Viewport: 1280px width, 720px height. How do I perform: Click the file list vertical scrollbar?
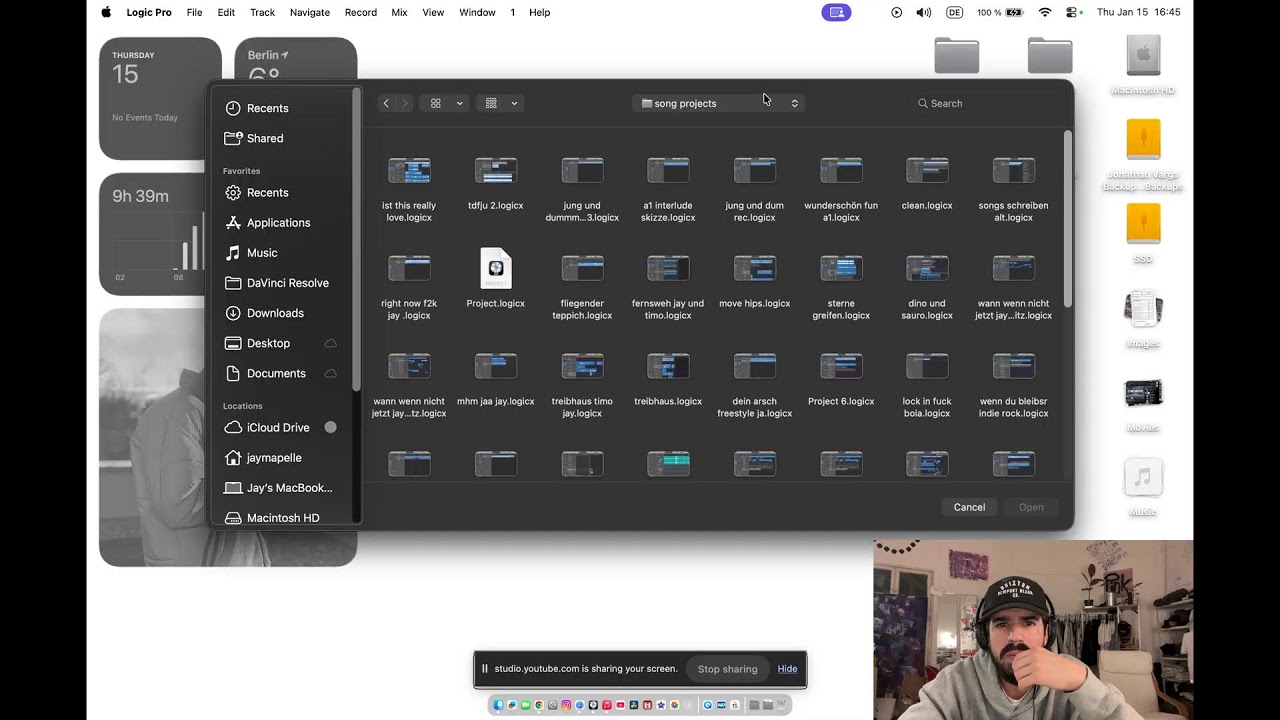[1067, 218]
